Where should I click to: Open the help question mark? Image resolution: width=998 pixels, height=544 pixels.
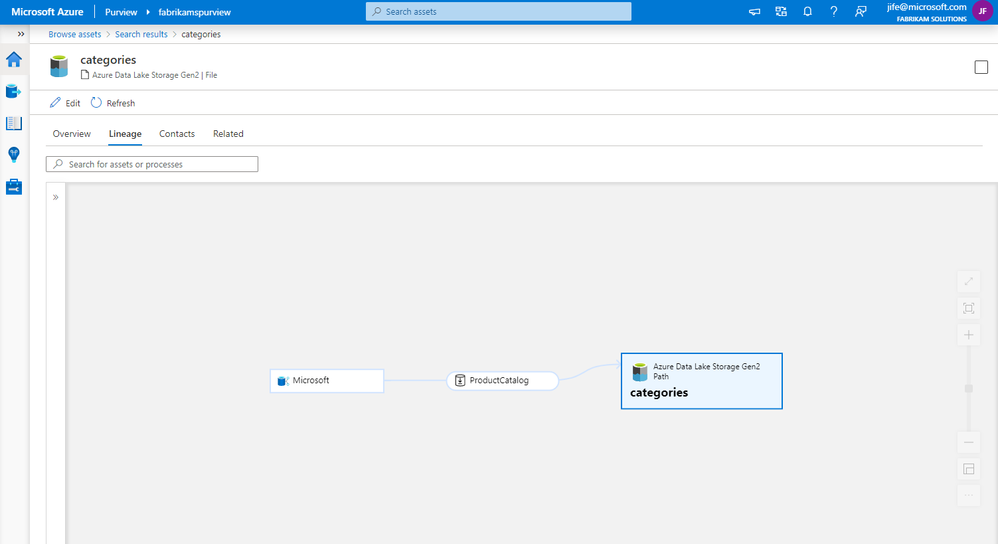click(x=834, y=11)
